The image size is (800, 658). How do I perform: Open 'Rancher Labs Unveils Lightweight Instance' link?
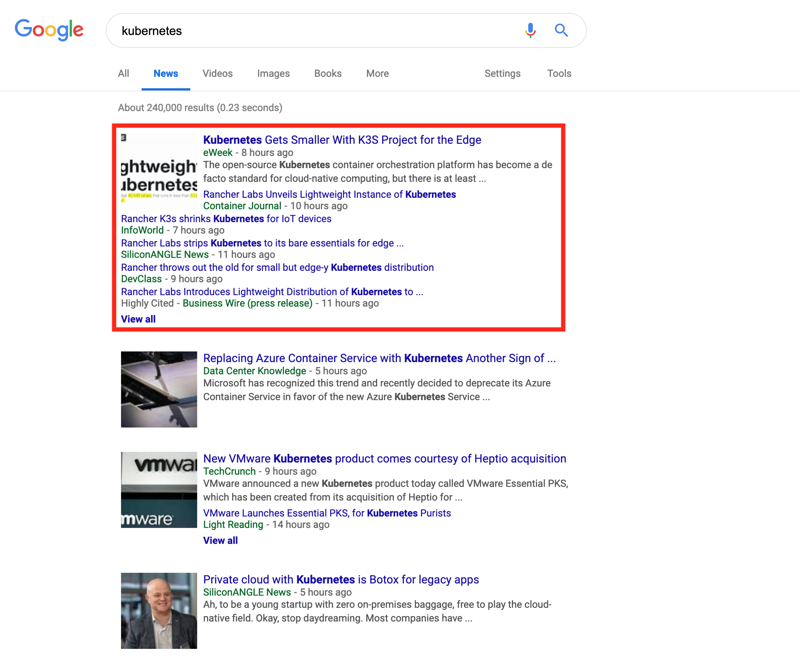(330, 194)
